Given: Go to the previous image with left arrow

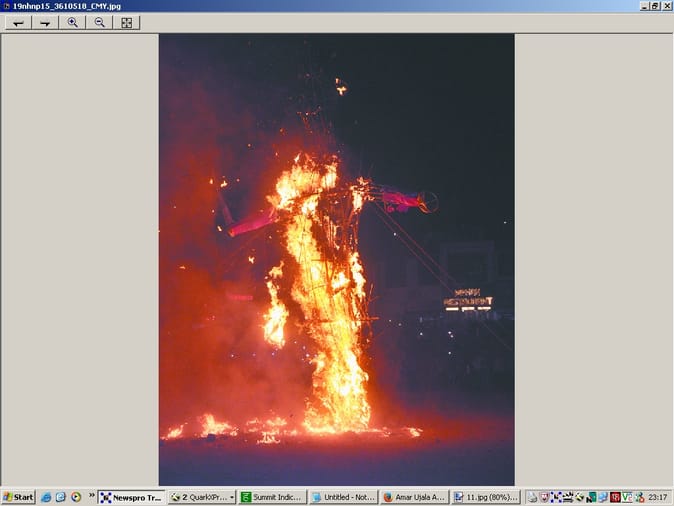Looking at the screenshot, I should click(18, 22).
